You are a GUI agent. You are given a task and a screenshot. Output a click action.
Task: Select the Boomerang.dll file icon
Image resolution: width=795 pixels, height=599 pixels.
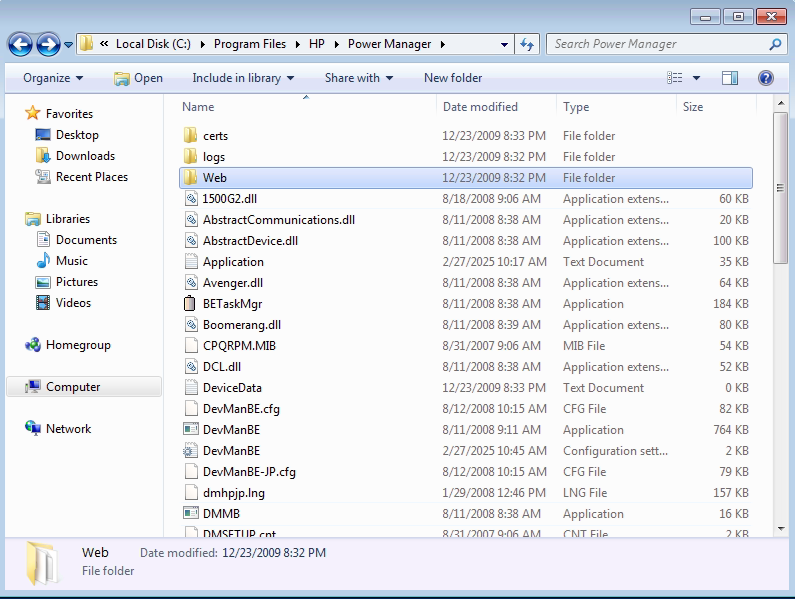pyautogui.click(x=191, y=325)
